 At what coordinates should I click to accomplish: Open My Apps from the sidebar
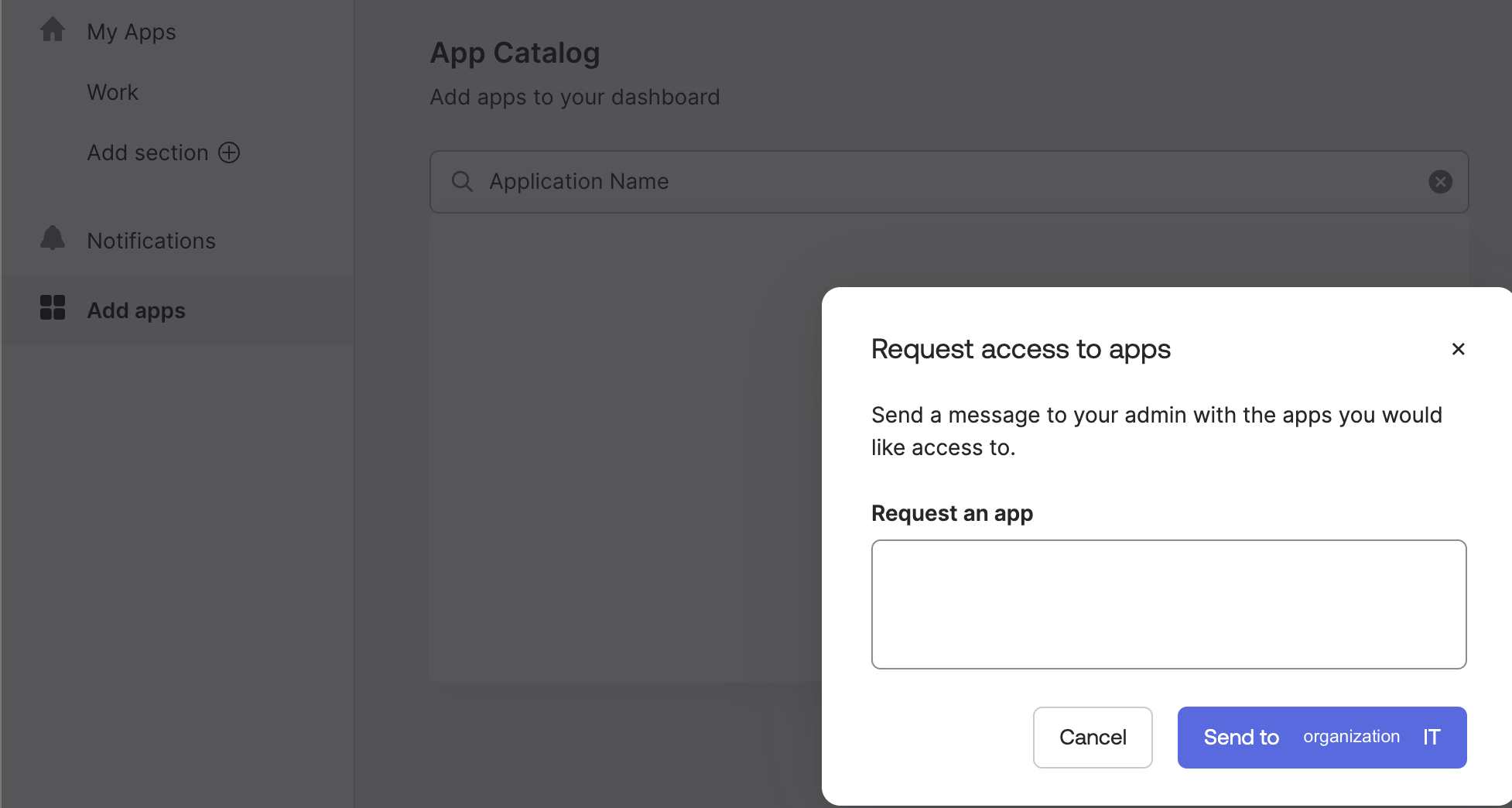click(x=131, y=32)
